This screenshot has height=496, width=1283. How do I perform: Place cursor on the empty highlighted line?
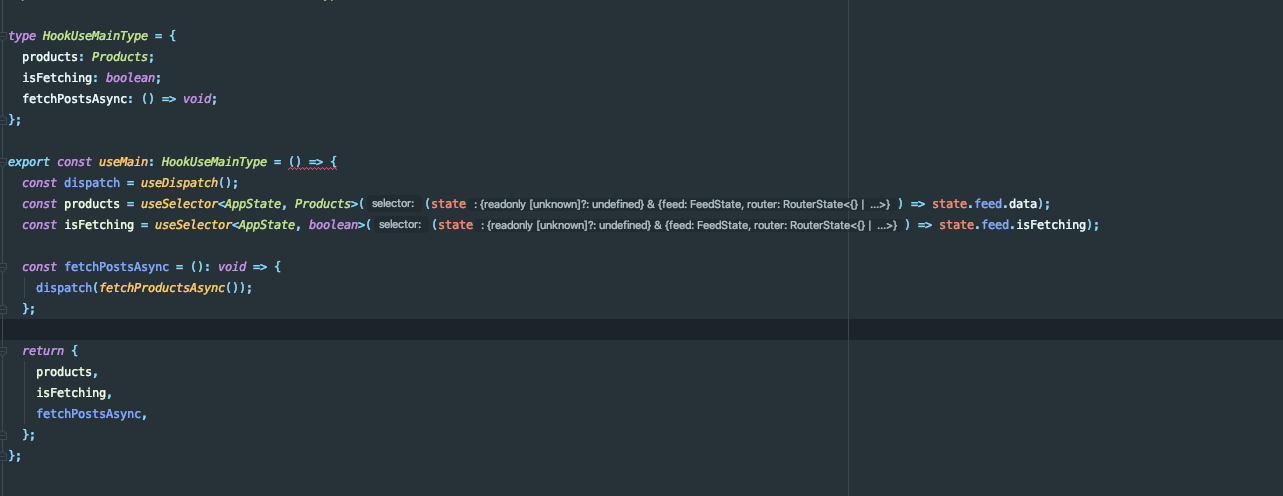click(640, 330)
